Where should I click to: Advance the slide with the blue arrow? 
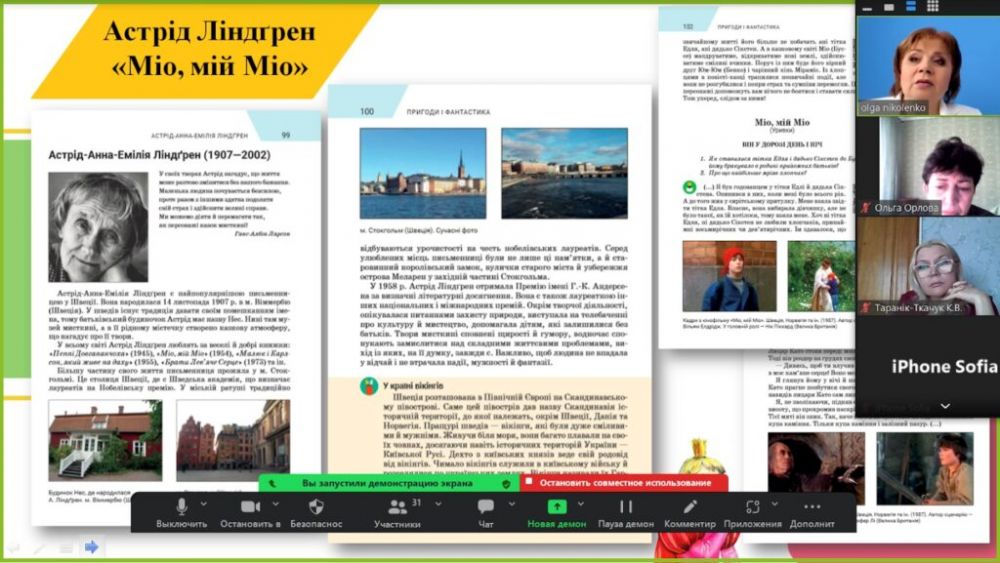[91, 546]
